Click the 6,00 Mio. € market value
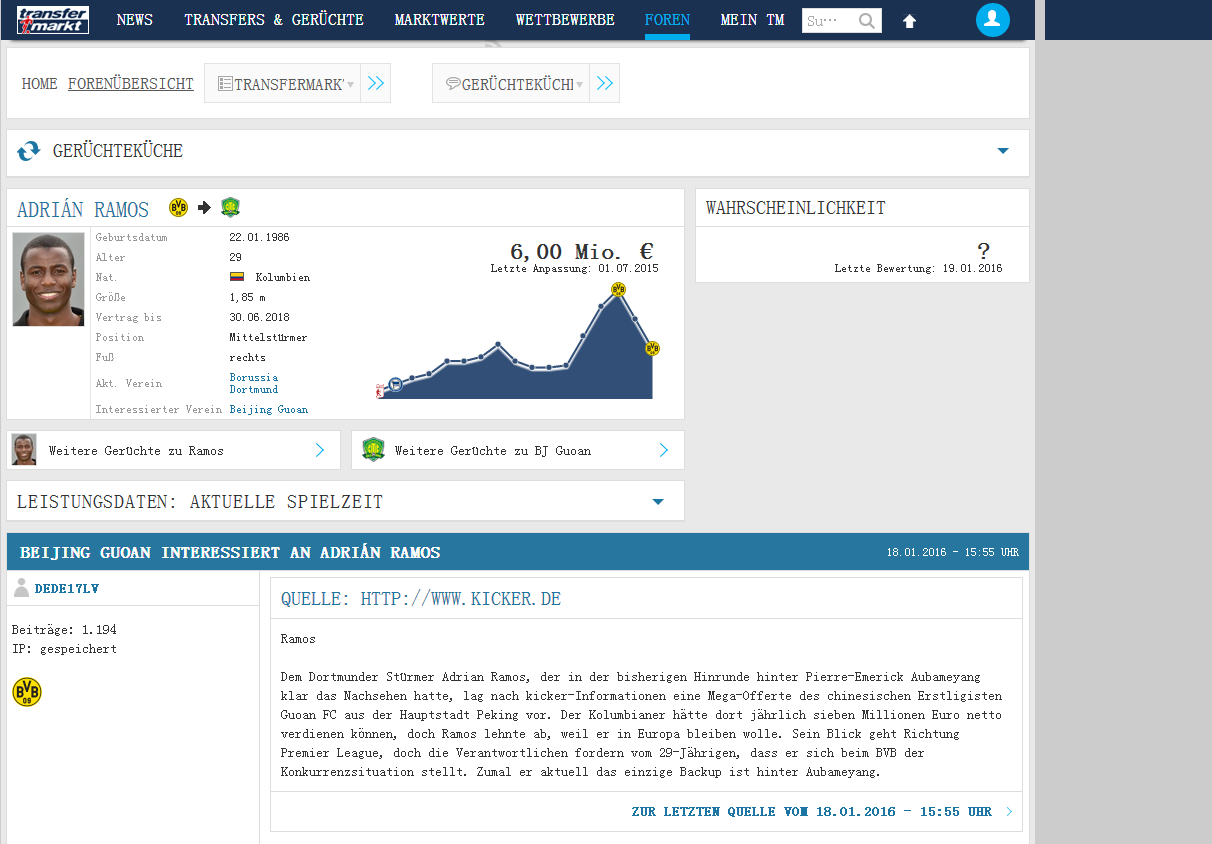 click(x=581, y=251)
